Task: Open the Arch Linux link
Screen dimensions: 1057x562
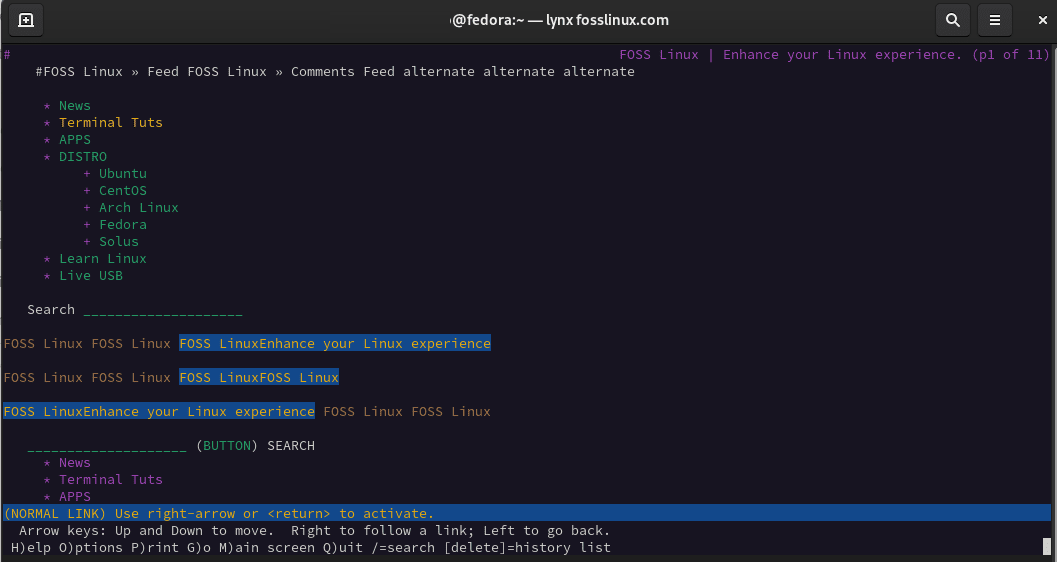Action: coord(138,208)
